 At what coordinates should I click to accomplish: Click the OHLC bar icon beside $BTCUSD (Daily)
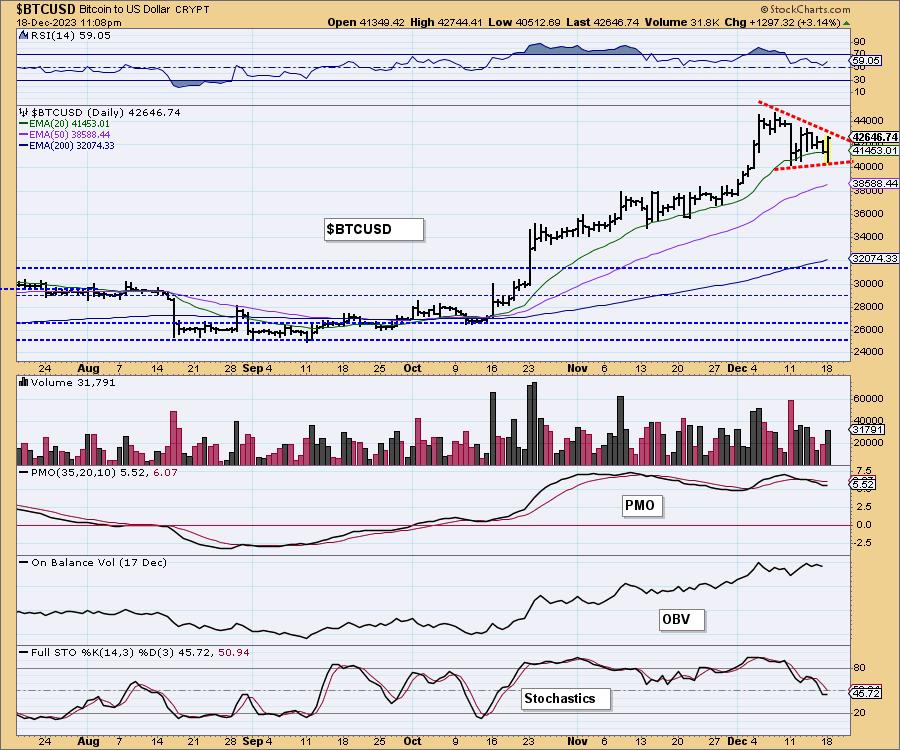(23, 112)
